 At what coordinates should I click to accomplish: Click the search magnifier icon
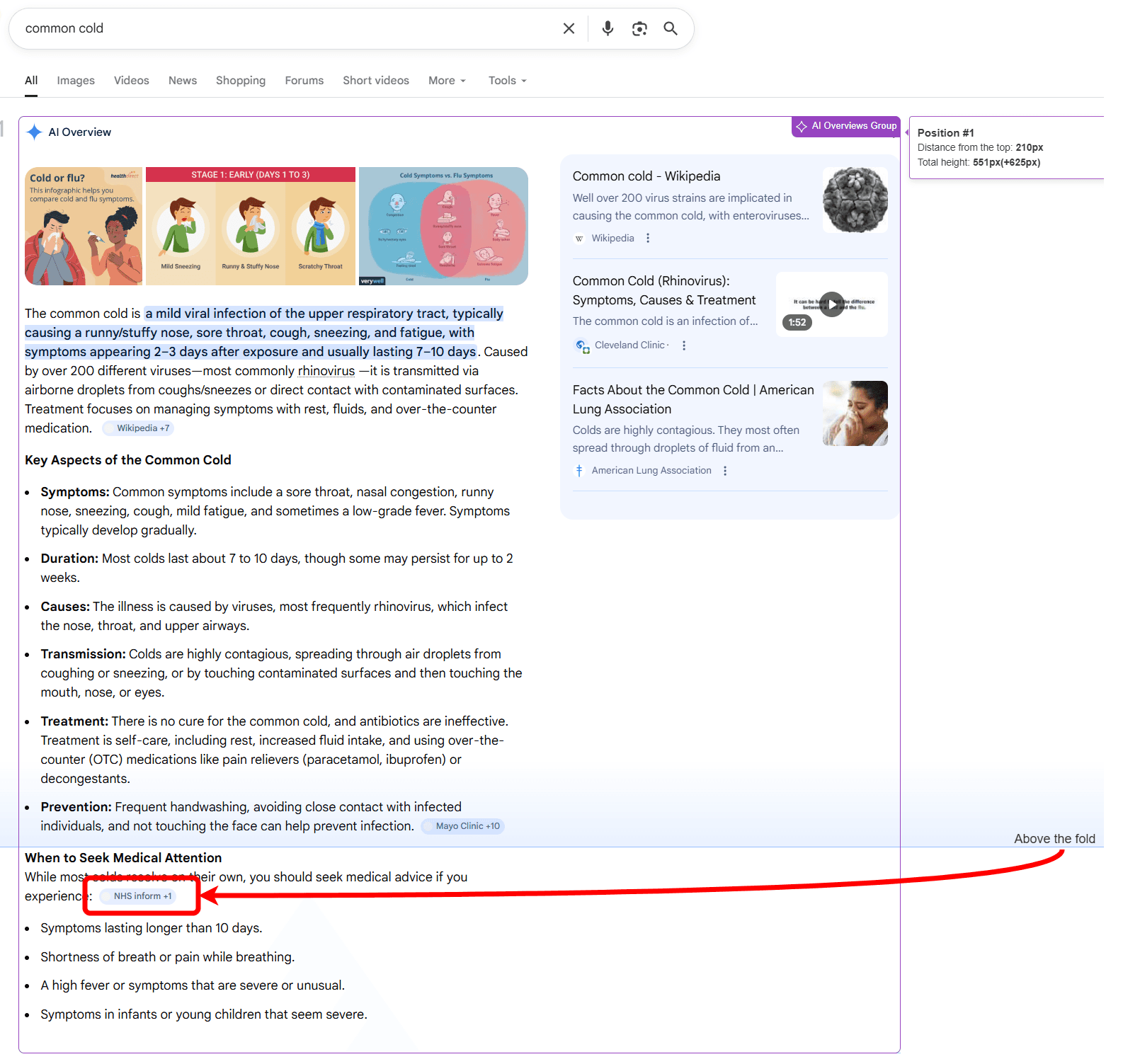[670, 28]
